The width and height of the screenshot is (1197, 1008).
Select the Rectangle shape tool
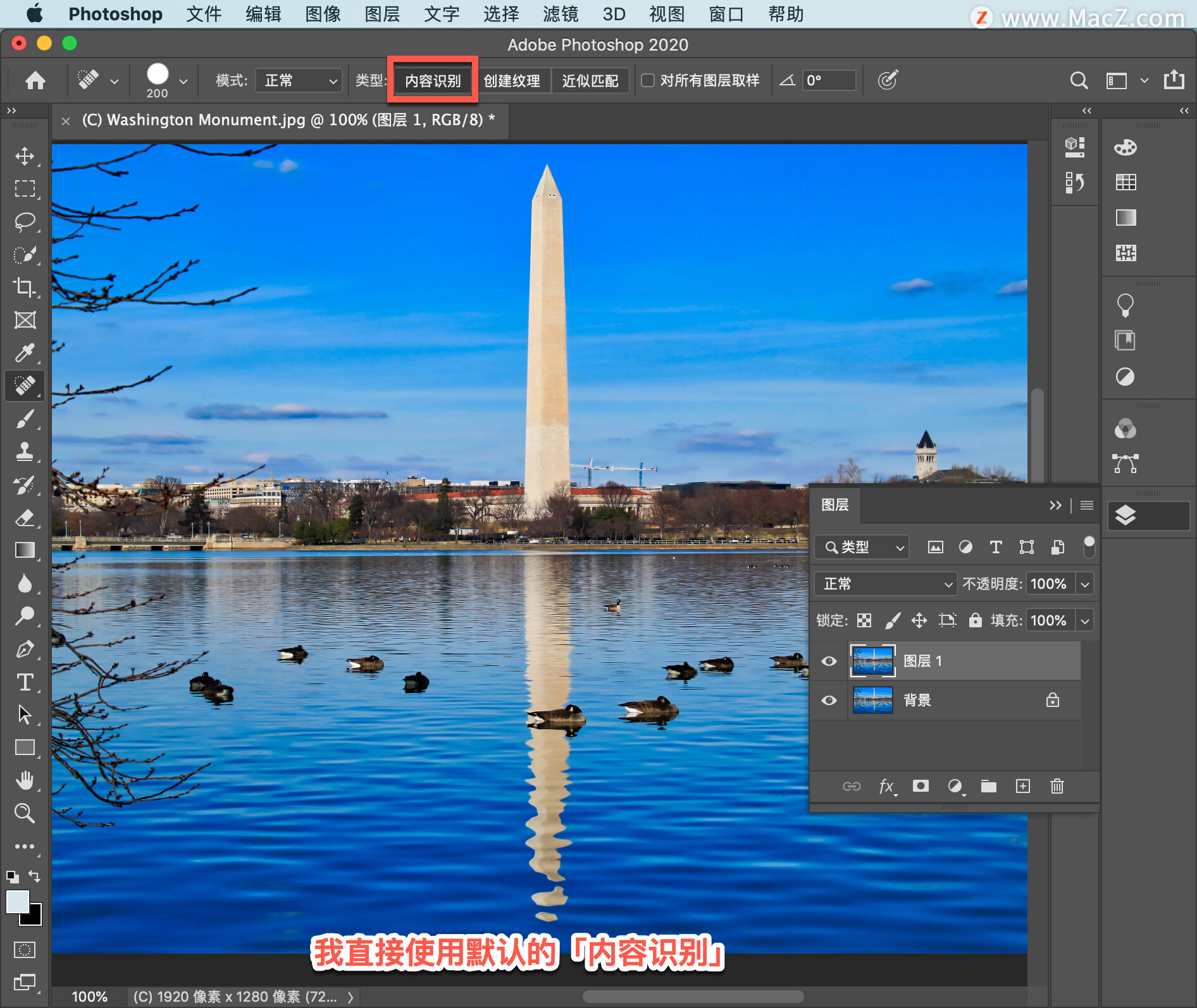(25, 747)
